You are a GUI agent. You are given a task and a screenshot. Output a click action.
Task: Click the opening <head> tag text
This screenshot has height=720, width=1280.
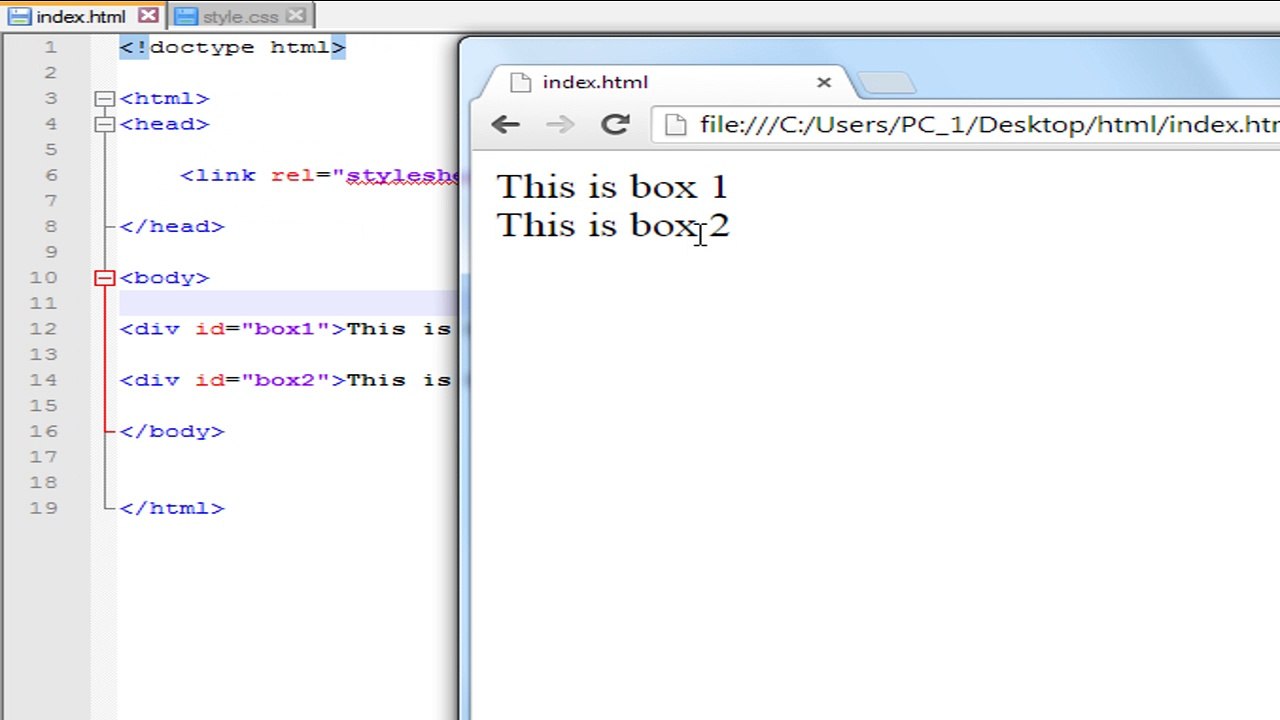click(x=164, y=124)
